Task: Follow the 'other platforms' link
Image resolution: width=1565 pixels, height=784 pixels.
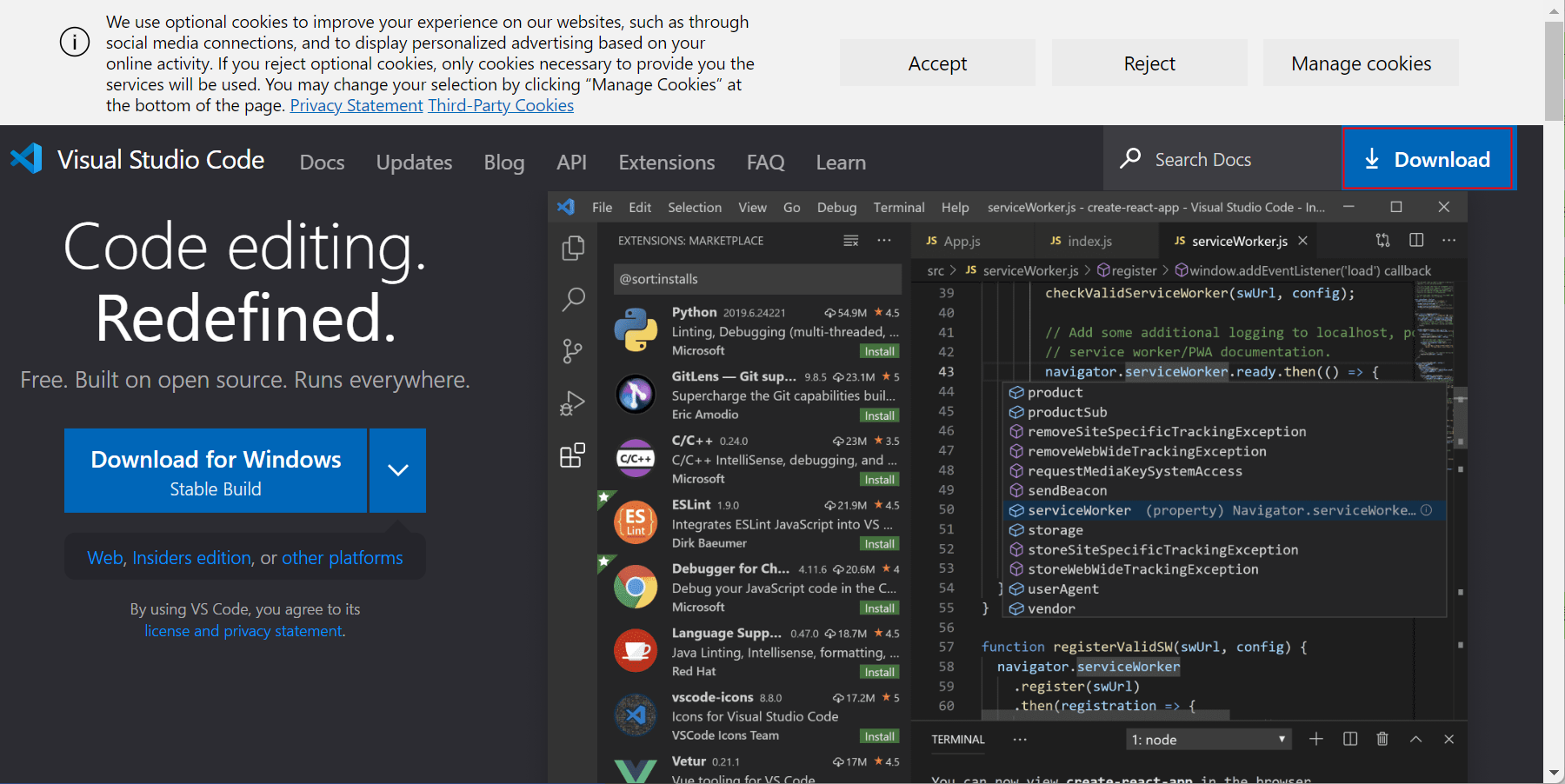Action: point(343,558)
